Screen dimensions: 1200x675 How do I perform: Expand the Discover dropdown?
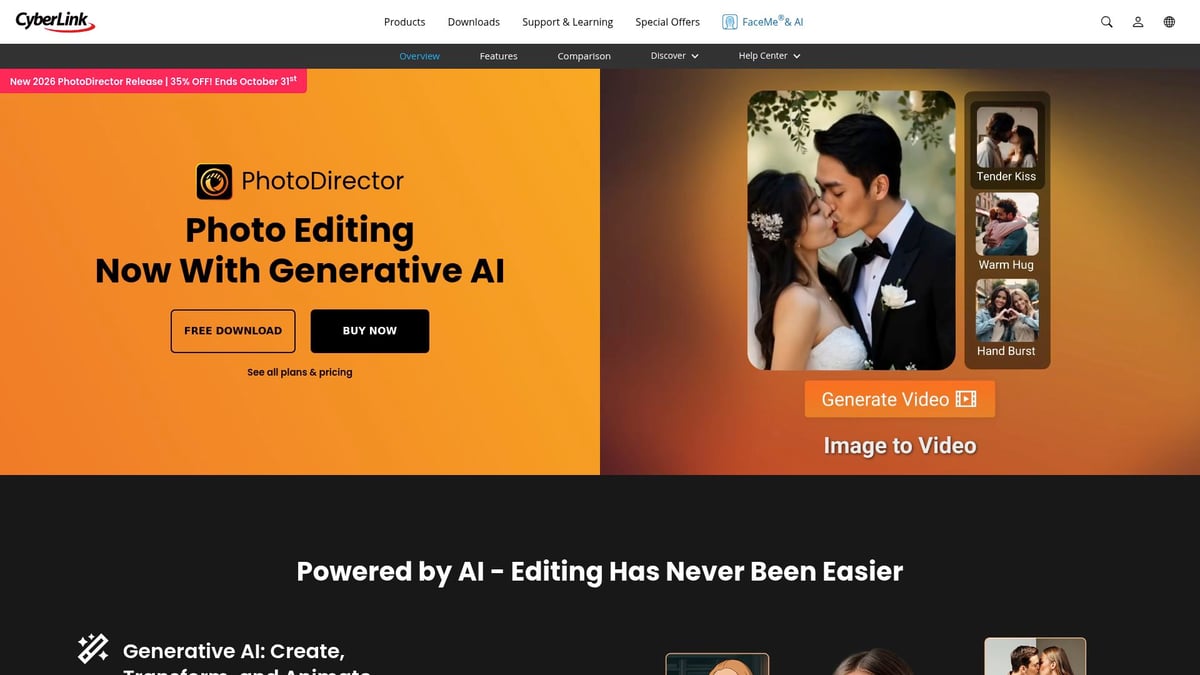coord(668,56)
